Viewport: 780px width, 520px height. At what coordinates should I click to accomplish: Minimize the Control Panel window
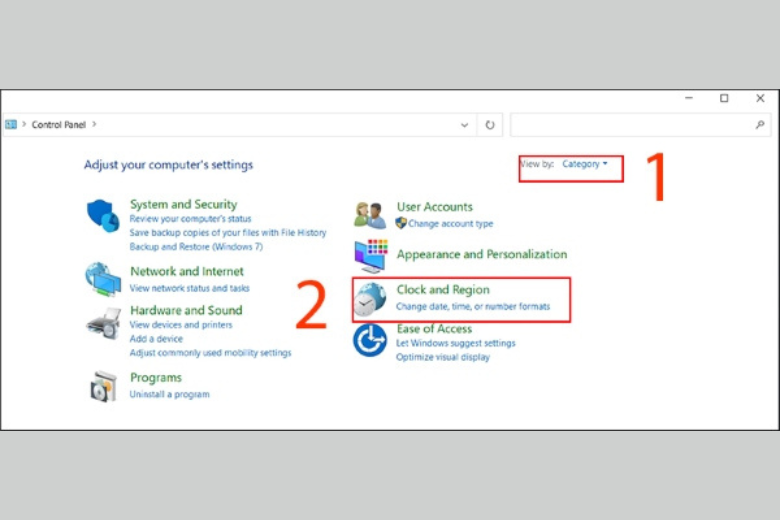pos(688,98)
